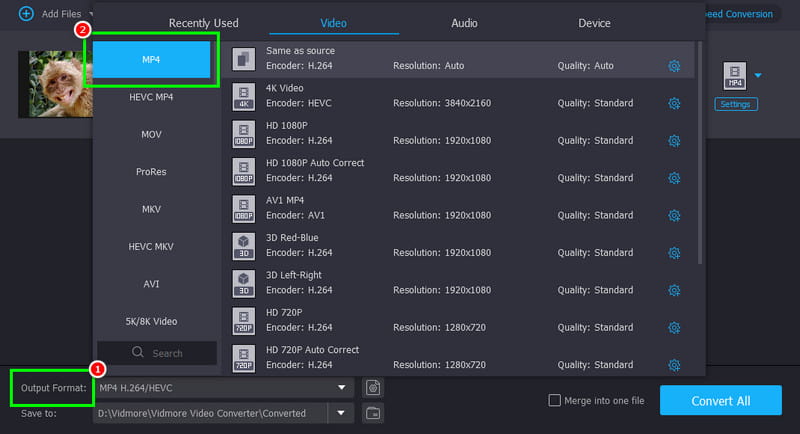Click the 3D Red-Blue preset icon
Screen dimensions: 800x434
tap(244, 246)
